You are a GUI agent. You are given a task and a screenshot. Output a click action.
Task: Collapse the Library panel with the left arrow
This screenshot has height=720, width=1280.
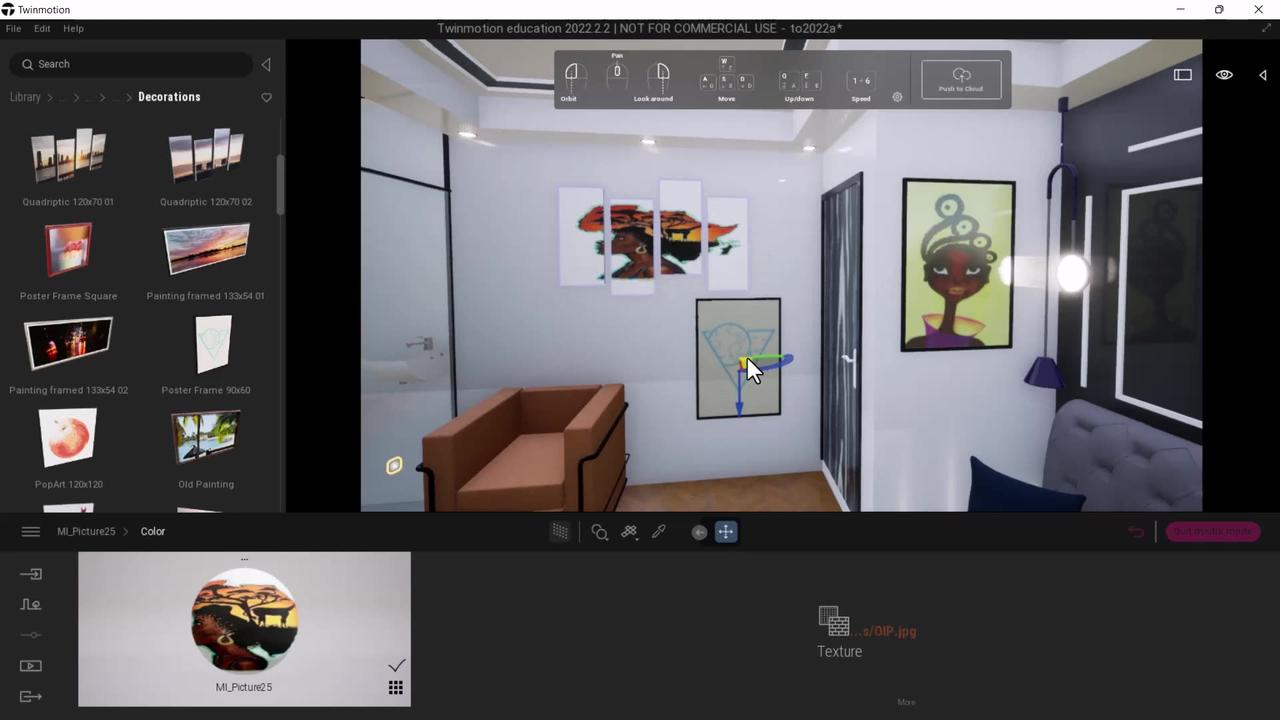click(x=266, y=64)
